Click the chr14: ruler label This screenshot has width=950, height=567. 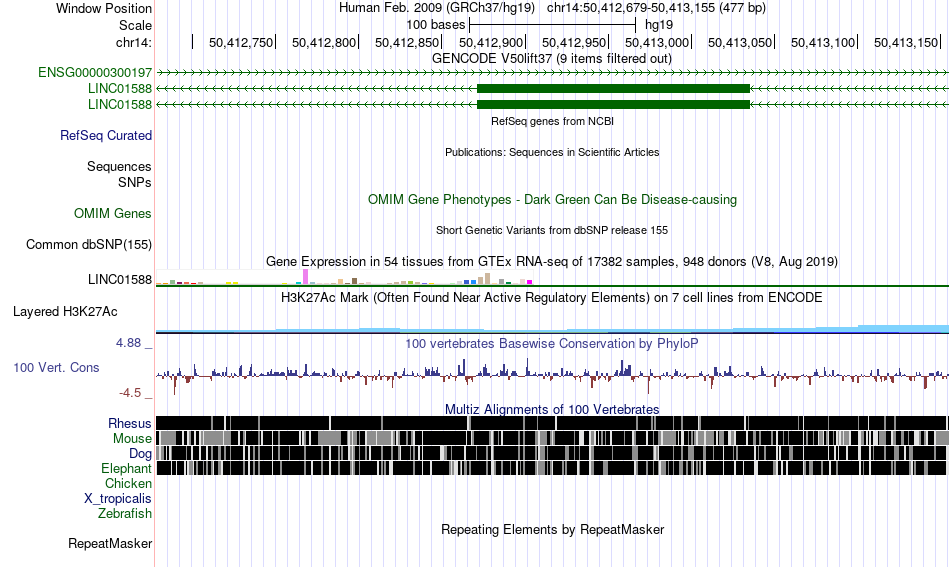(134, 42)
